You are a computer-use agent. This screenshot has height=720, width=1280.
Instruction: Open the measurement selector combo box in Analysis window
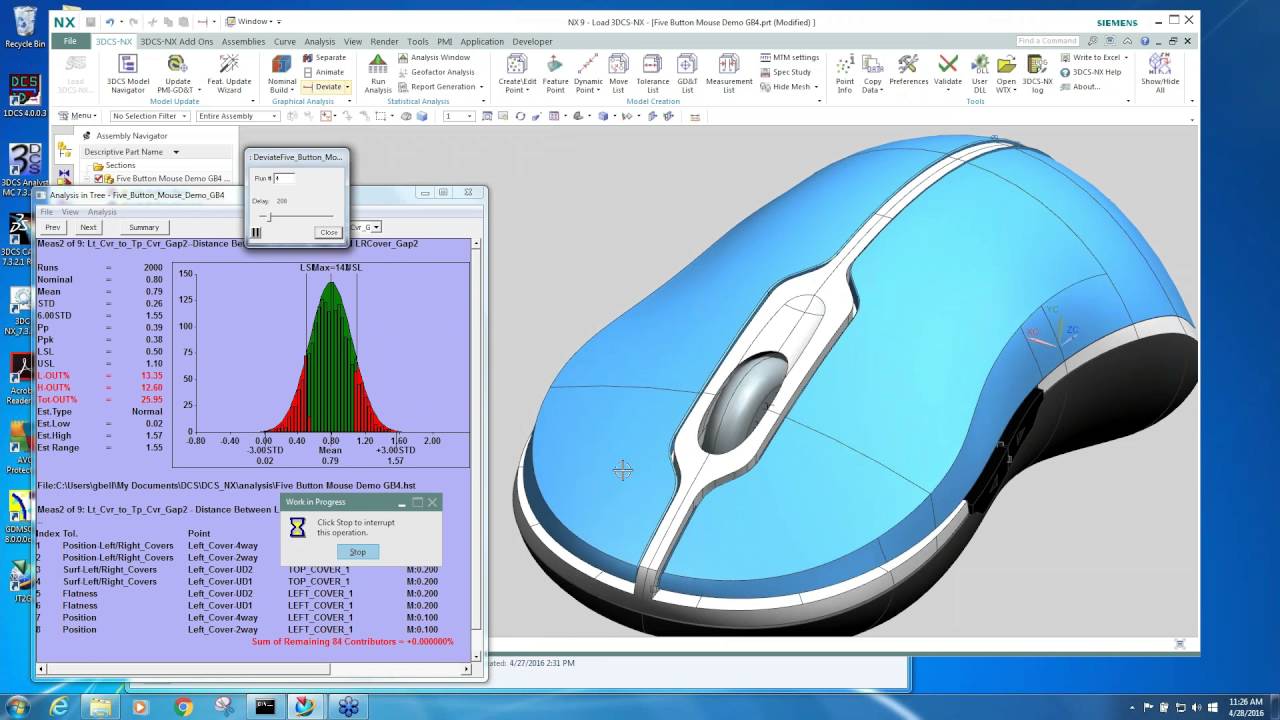point(376,227)
